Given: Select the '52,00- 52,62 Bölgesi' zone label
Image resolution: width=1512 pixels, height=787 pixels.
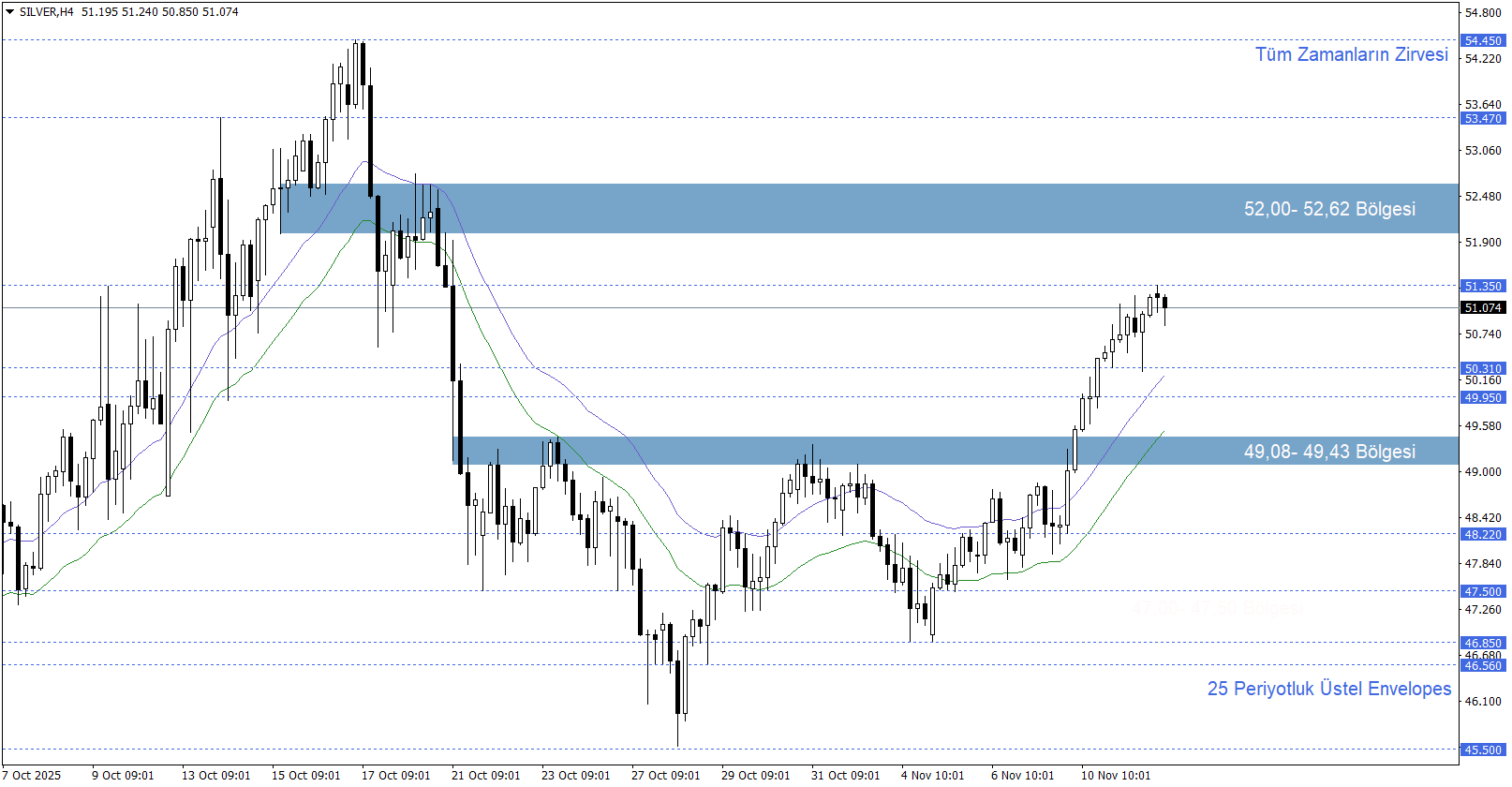Looking at the screenshot, I should 1328,209.
